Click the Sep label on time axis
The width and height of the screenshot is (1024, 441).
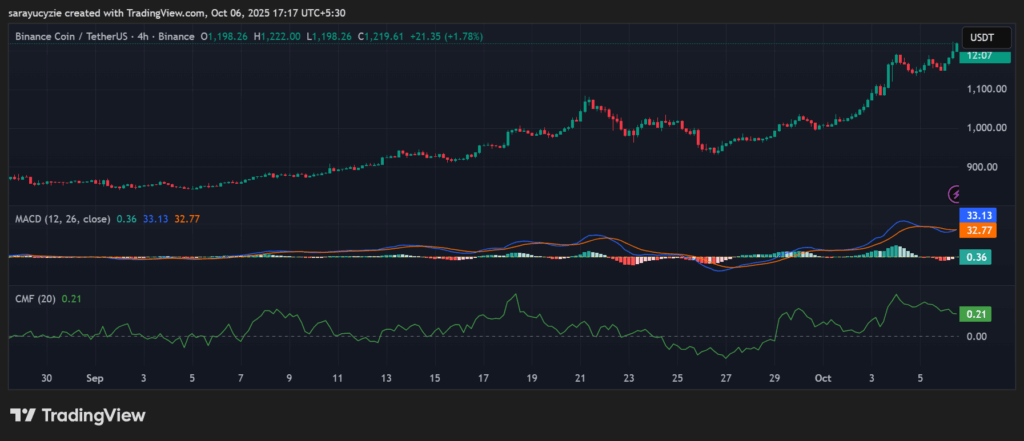point(95,380)
